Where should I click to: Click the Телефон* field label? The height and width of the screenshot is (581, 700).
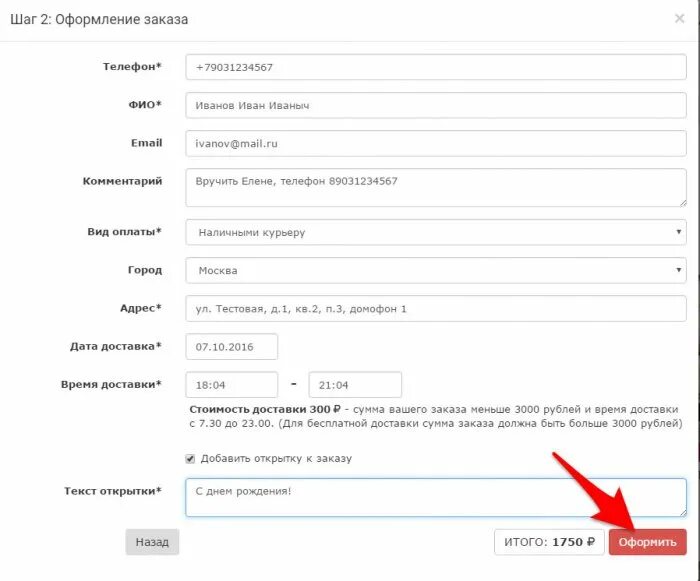[x=132, y=67]
